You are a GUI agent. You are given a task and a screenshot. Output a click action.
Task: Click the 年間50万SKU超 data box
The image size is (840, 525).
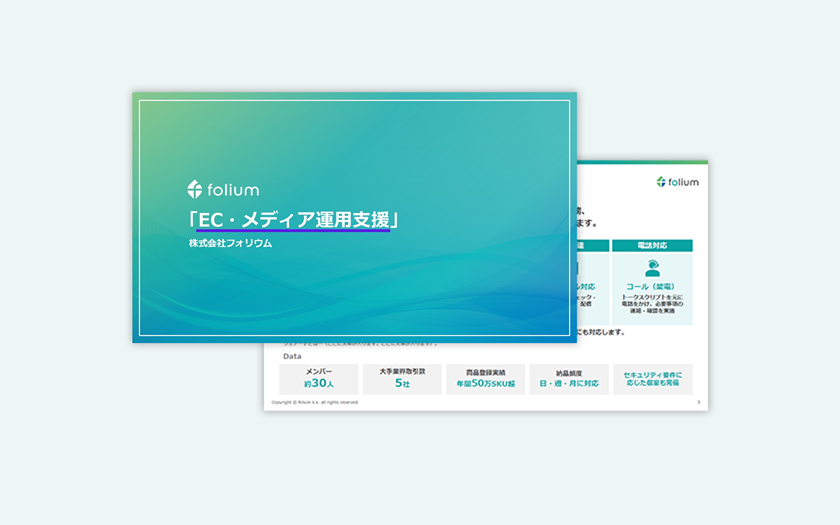485,379
